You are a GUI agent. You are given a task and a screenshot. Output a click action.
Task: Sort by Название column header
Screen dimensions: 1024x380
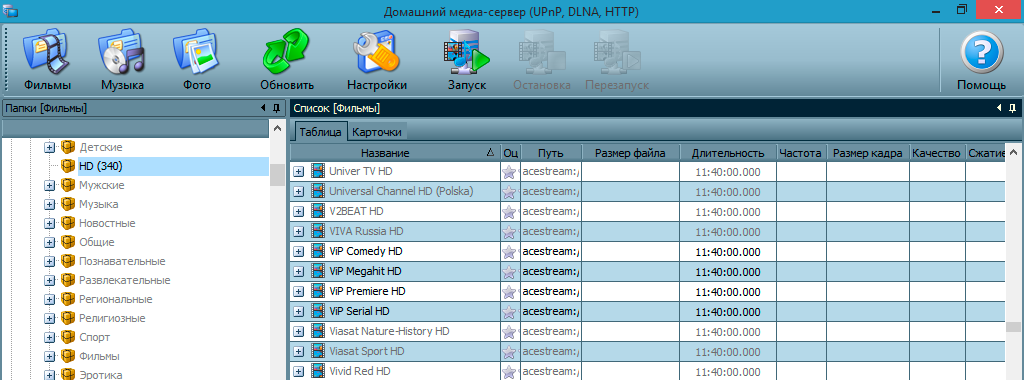[x=395, y=153]
